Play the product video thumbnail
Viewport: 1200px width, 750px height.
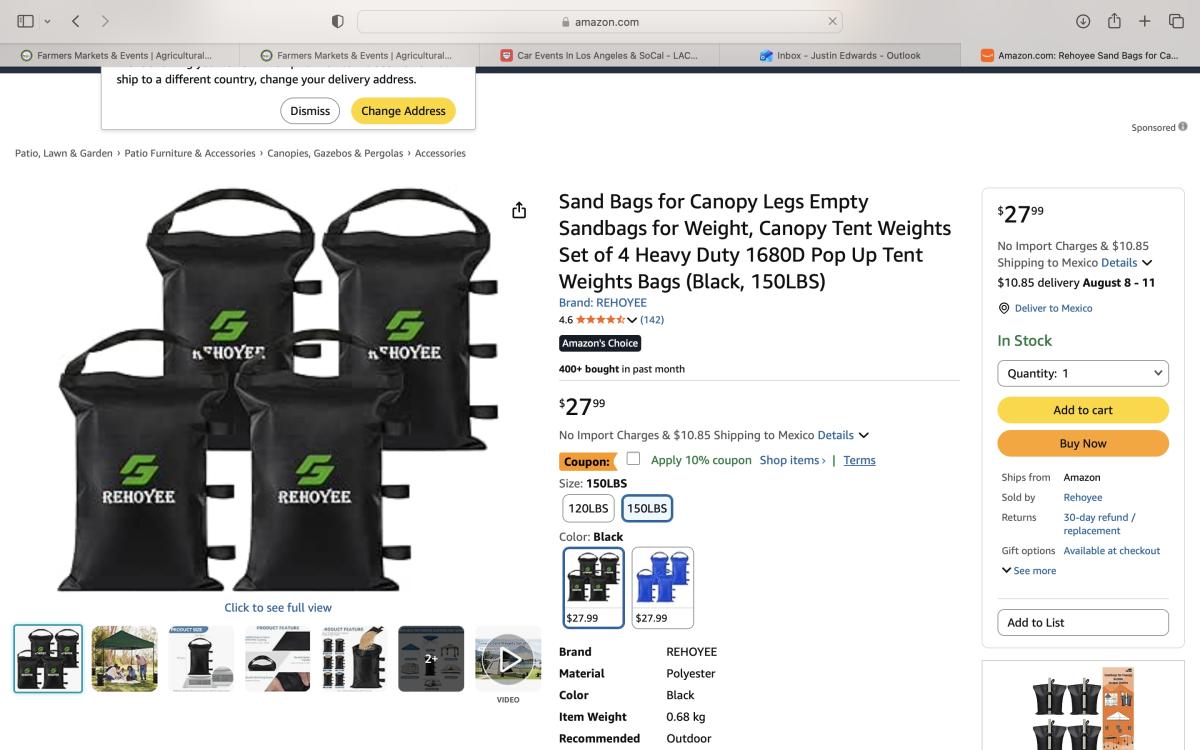point(508,659)
